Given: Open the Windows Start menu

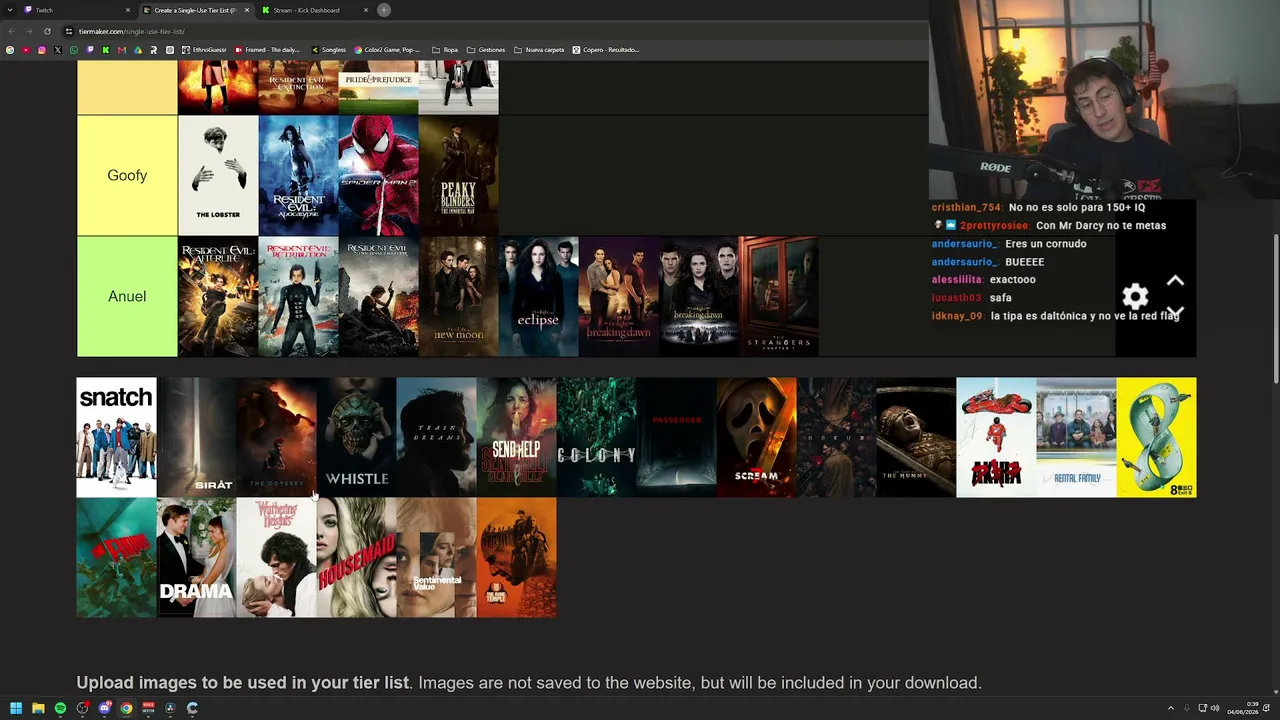Looking at the screenshot, I should [x=16, y=708].
